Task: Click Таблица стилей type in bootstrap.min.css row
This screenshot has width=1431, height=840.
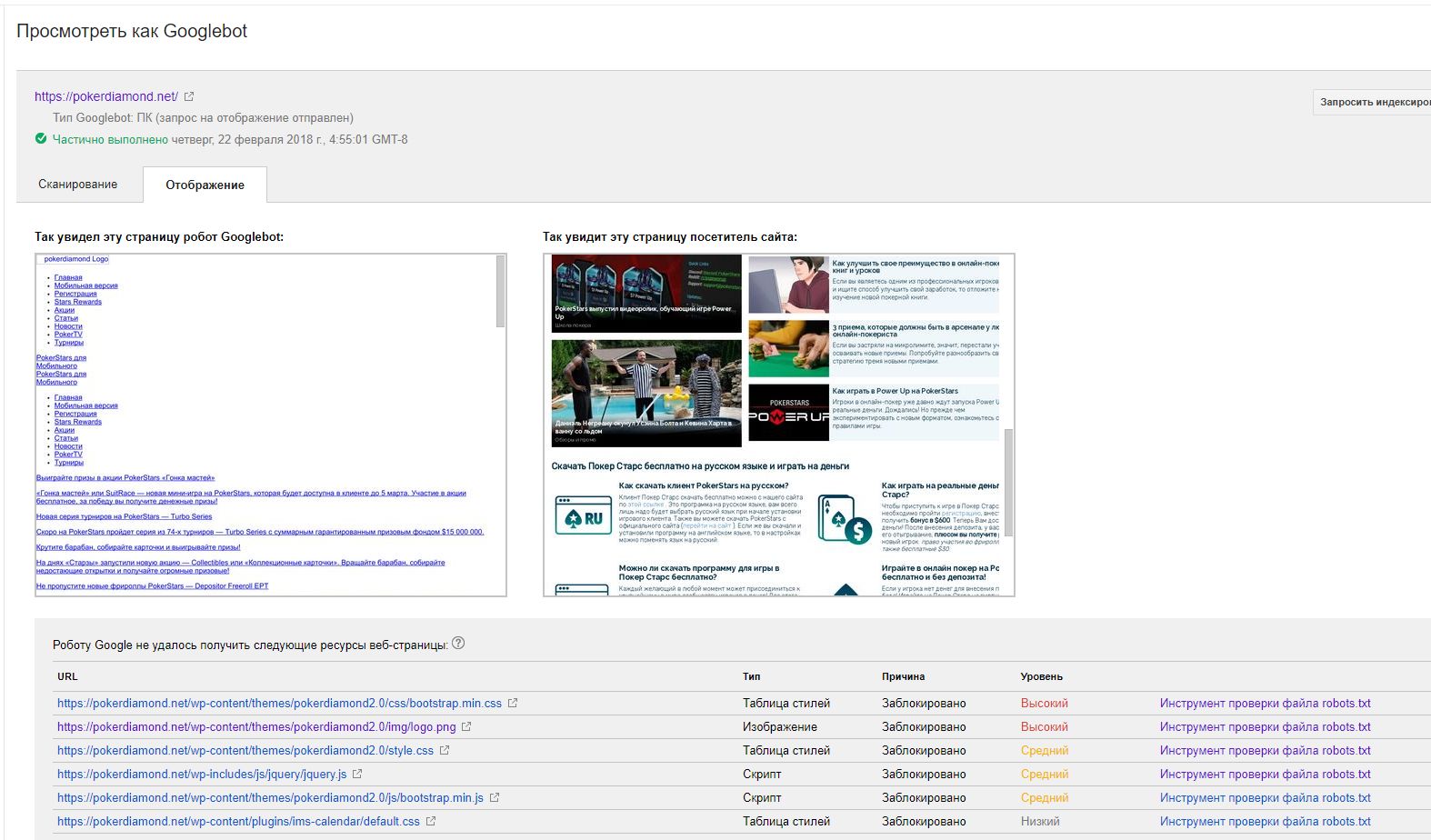Action: coord(786,703)
